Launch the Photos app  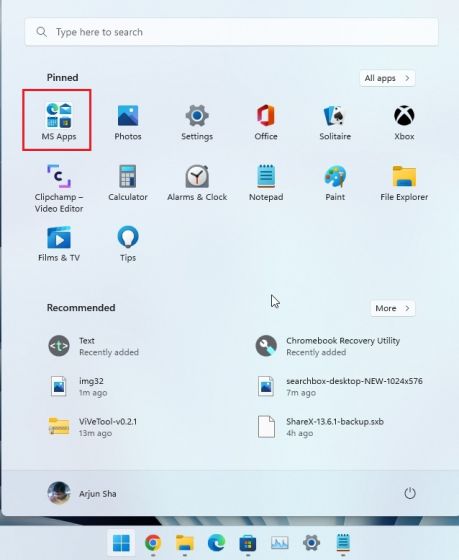click(x=128, y=122)
